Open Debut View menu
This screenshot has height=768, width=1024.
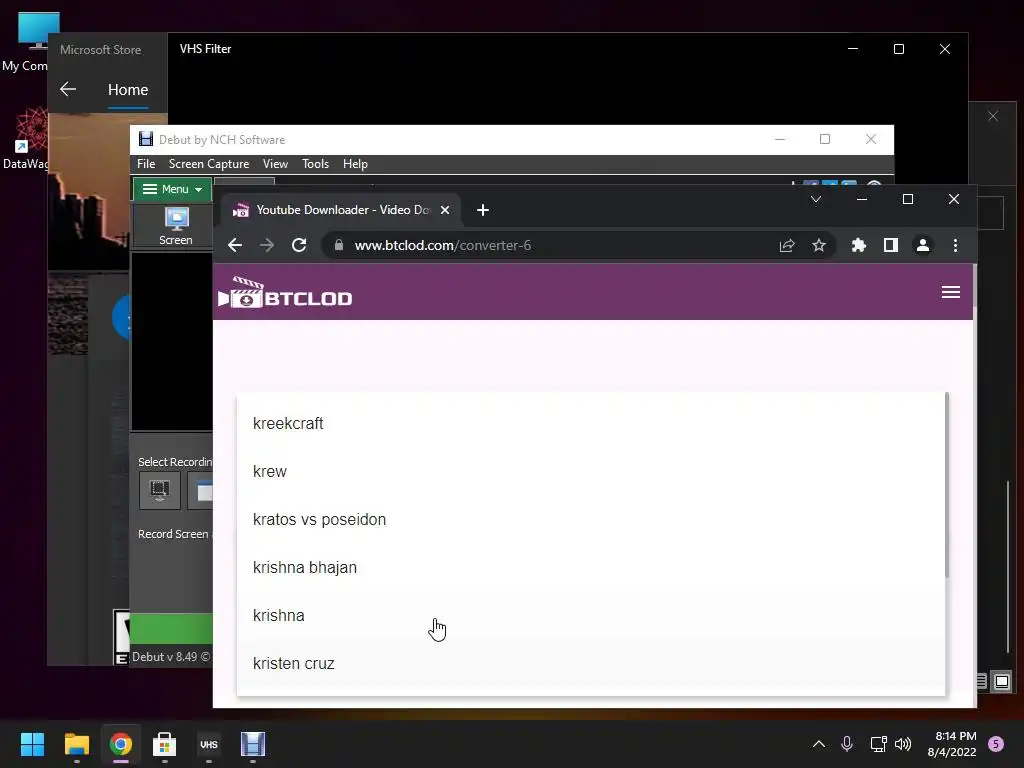(x=275, y=164)
